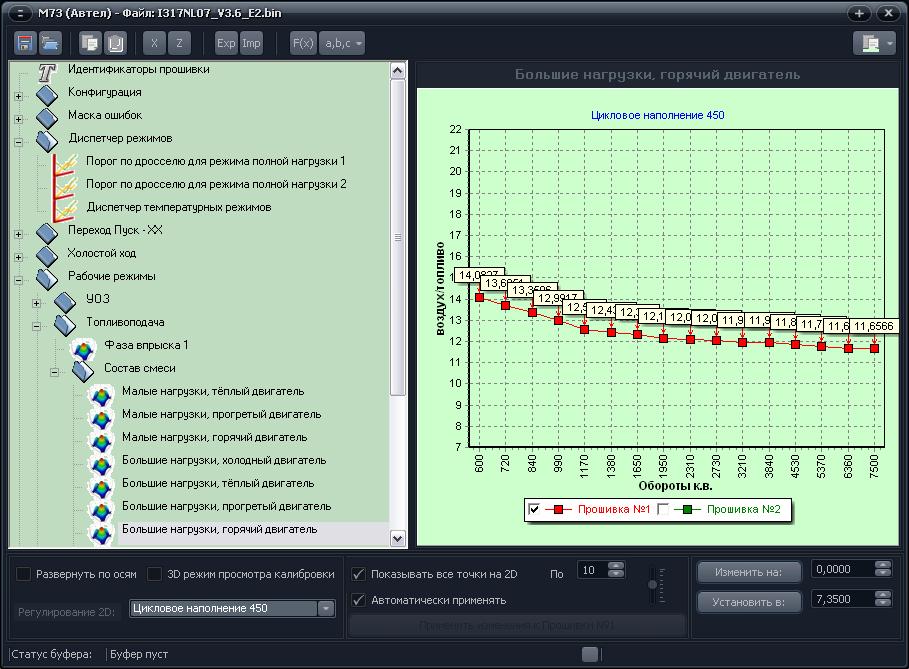Enable the 'Развернуть по осям' checkbox
The width and height of the screenshot is (909, 669).
[x=24, y=574]
